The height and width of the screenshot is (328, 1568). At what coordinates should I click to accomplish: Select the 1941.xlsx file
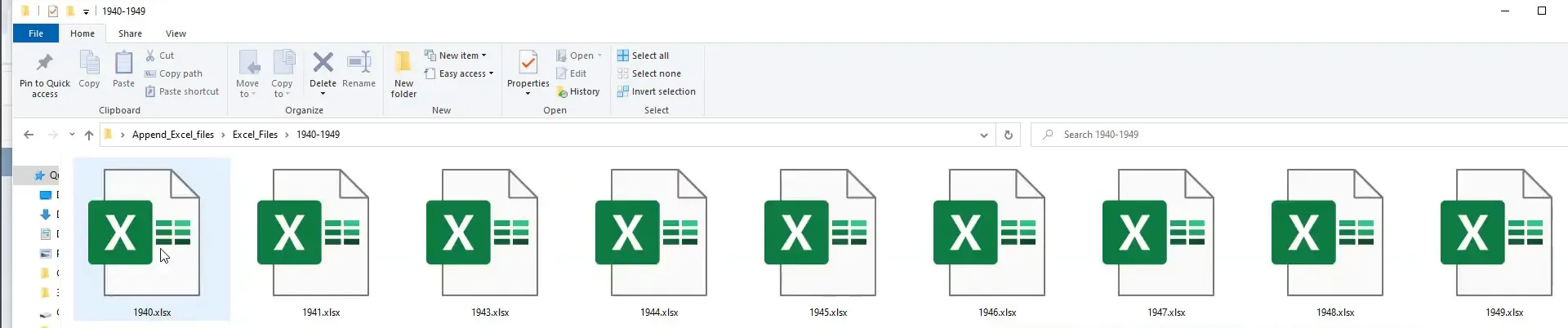321,241
